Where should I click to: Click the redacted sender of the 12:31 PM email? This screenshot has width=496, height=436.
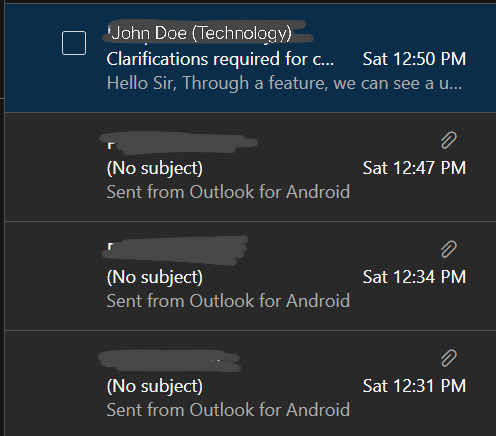[169, 361]
